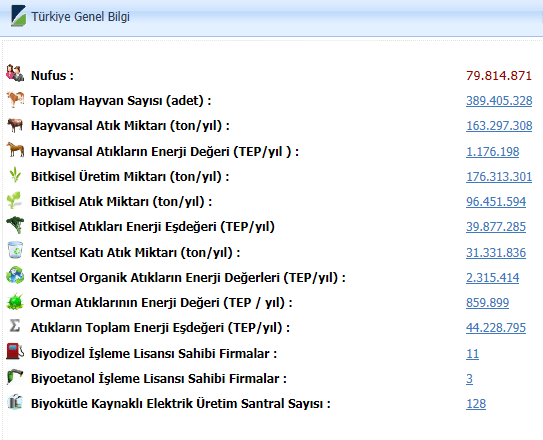Open the 3 bioethanol licensed companies link
This screenshot has width=543, height=440.
click(x=469, y=379)
